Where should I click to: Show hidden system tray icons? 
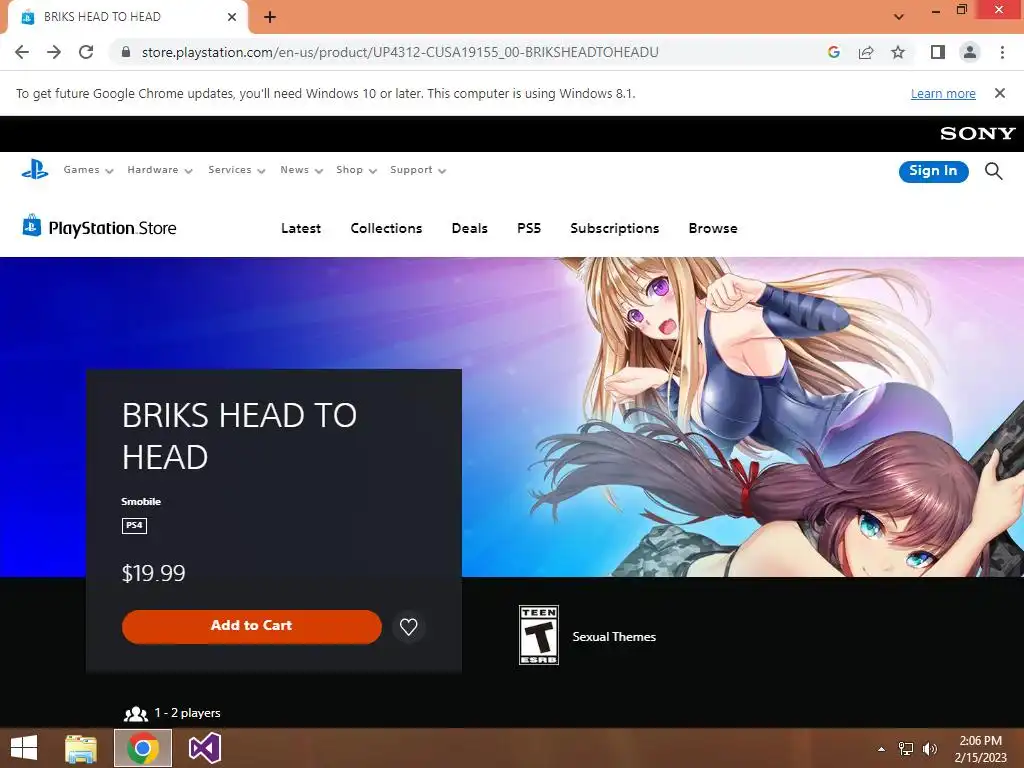[x=882, y=749]
